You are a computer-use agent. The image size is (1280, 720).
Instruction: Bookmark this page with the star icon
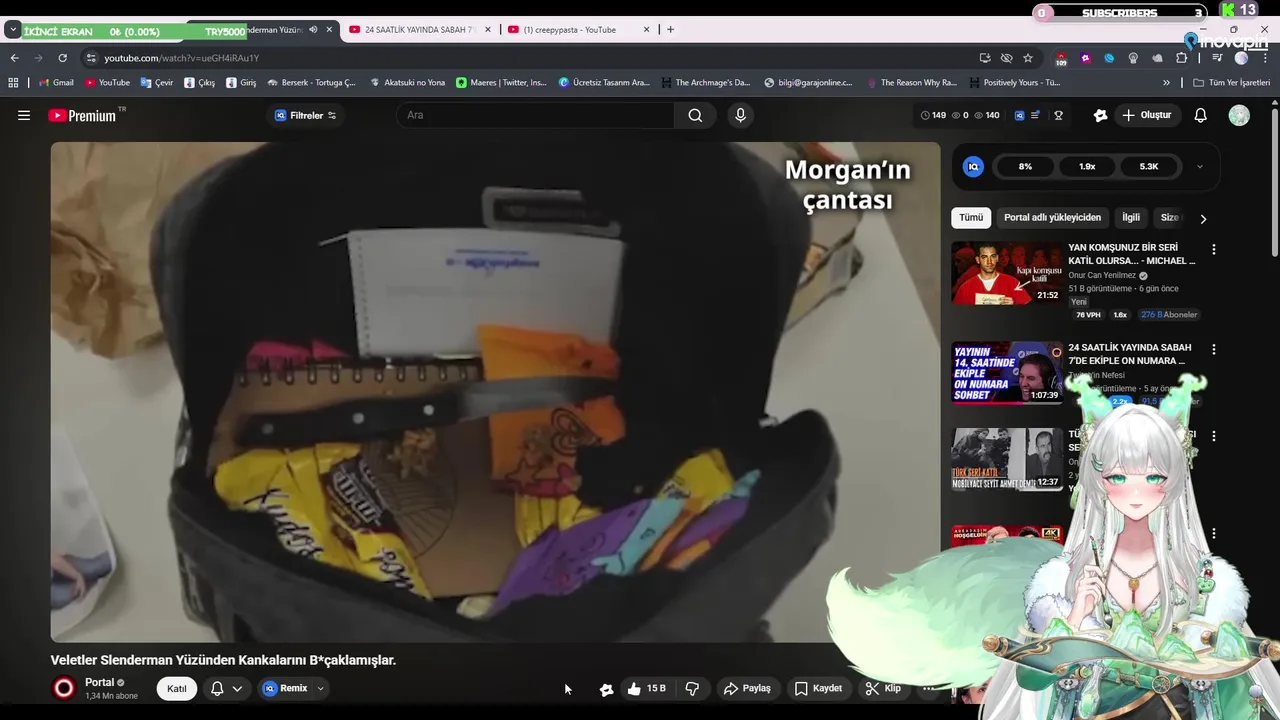(1028, 58)
